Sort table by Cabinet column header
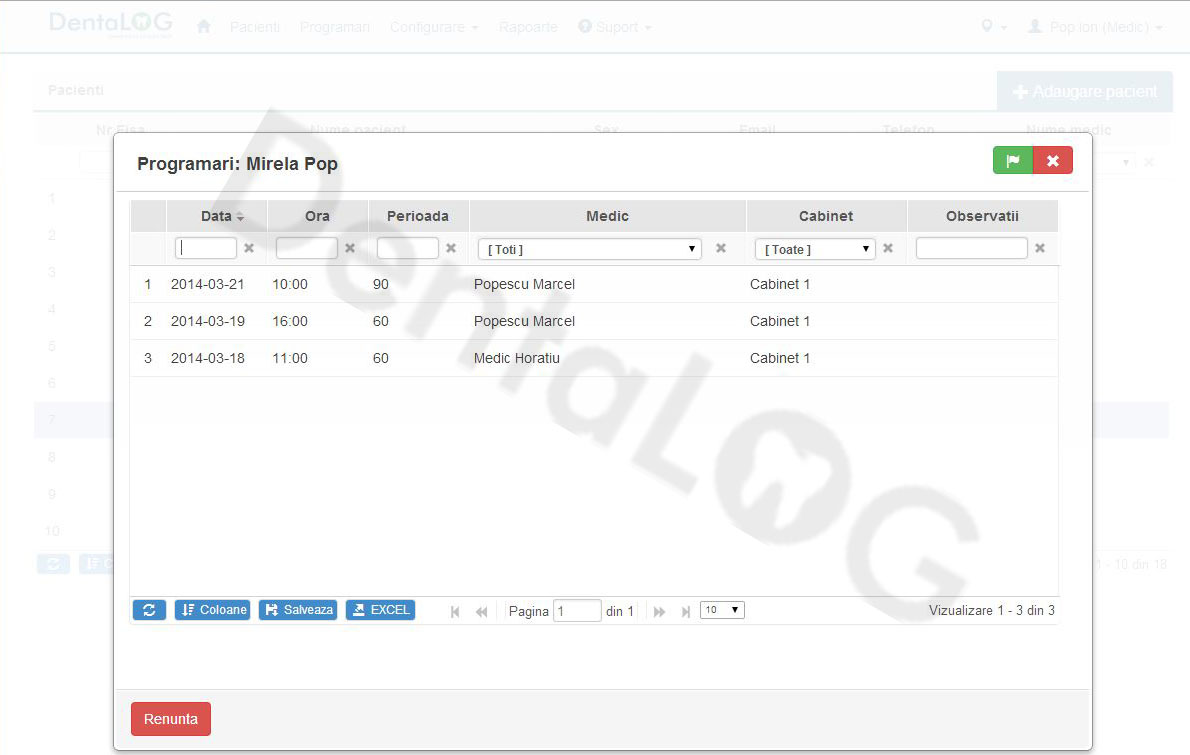Screen dimensions: 1190x755 pos(826,216)
